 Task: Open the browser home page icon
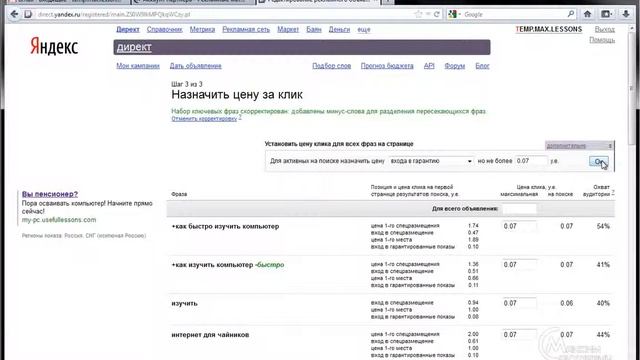pyautogui.click(x=587, y=14)
